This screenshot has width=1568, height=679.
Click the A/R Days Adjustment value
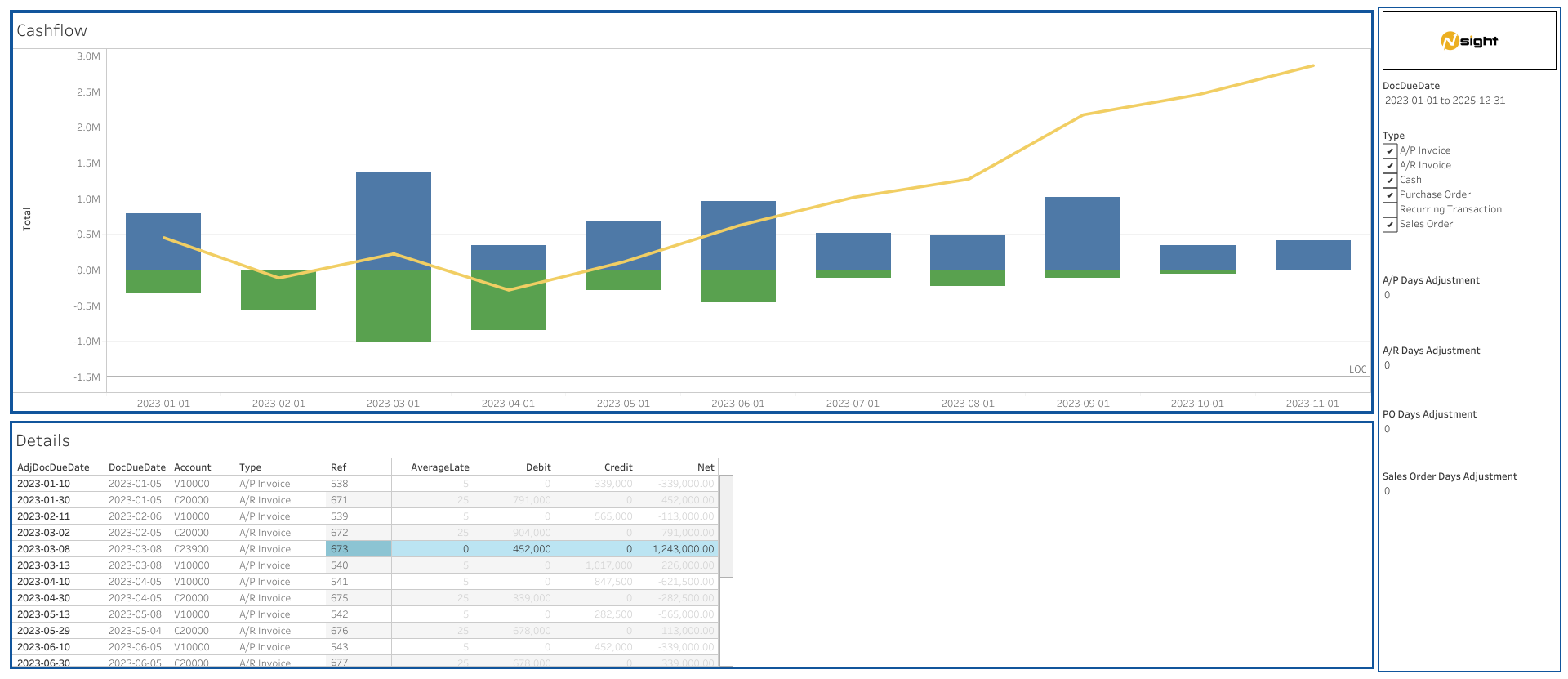[x=1388, y=365]
